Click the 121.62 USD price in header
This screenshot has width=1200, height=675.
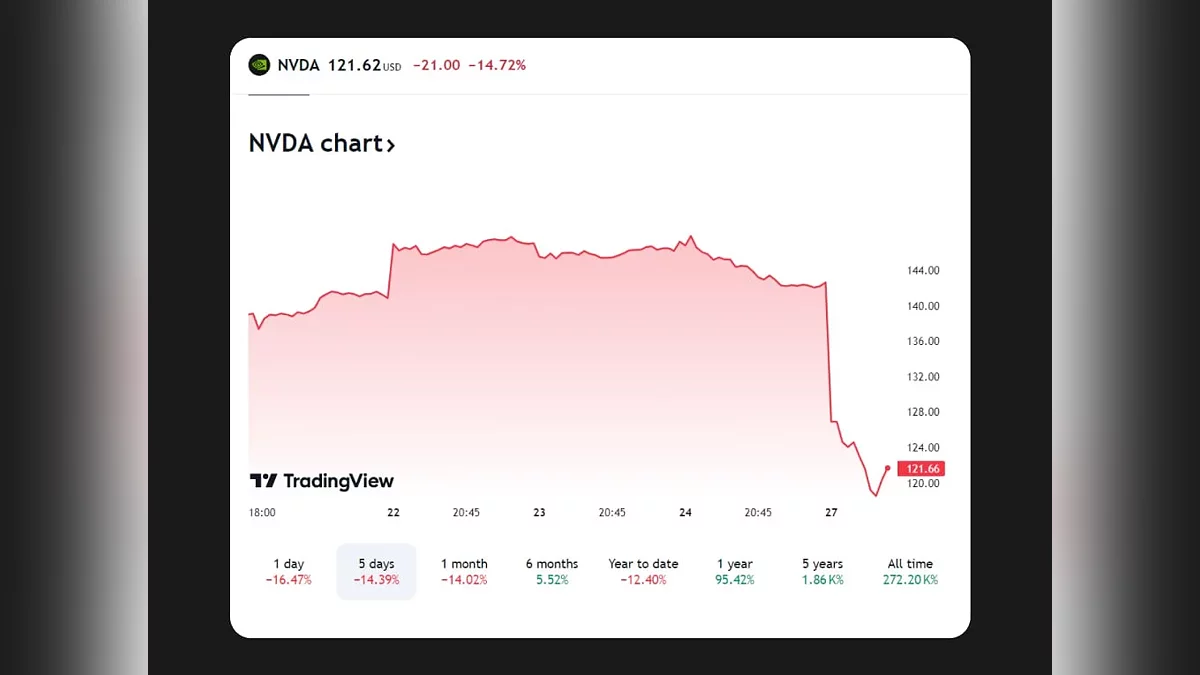click(364, 65)
